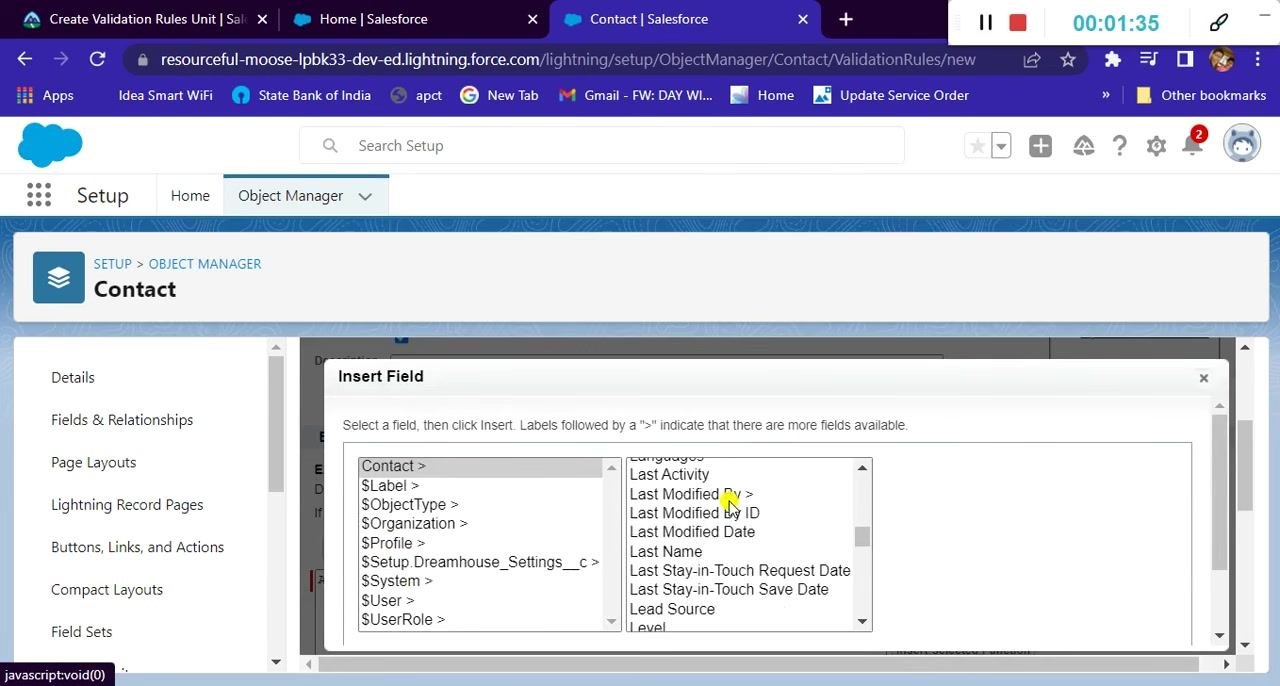The height and width of the screenshot is (686, 1280).
Task: Open the media control queue icon
Action: point(1149,59)
